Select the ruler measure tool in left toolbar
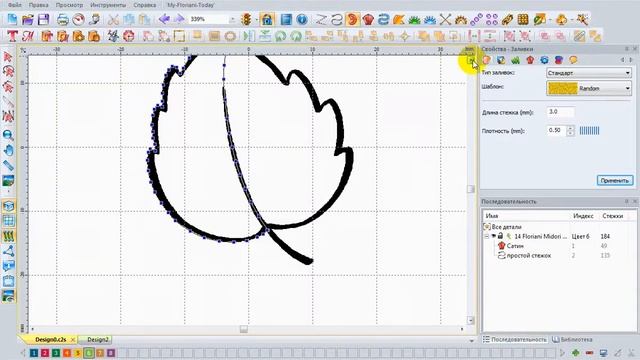Viewport: 640px width, 360px height. click(8, 165)
